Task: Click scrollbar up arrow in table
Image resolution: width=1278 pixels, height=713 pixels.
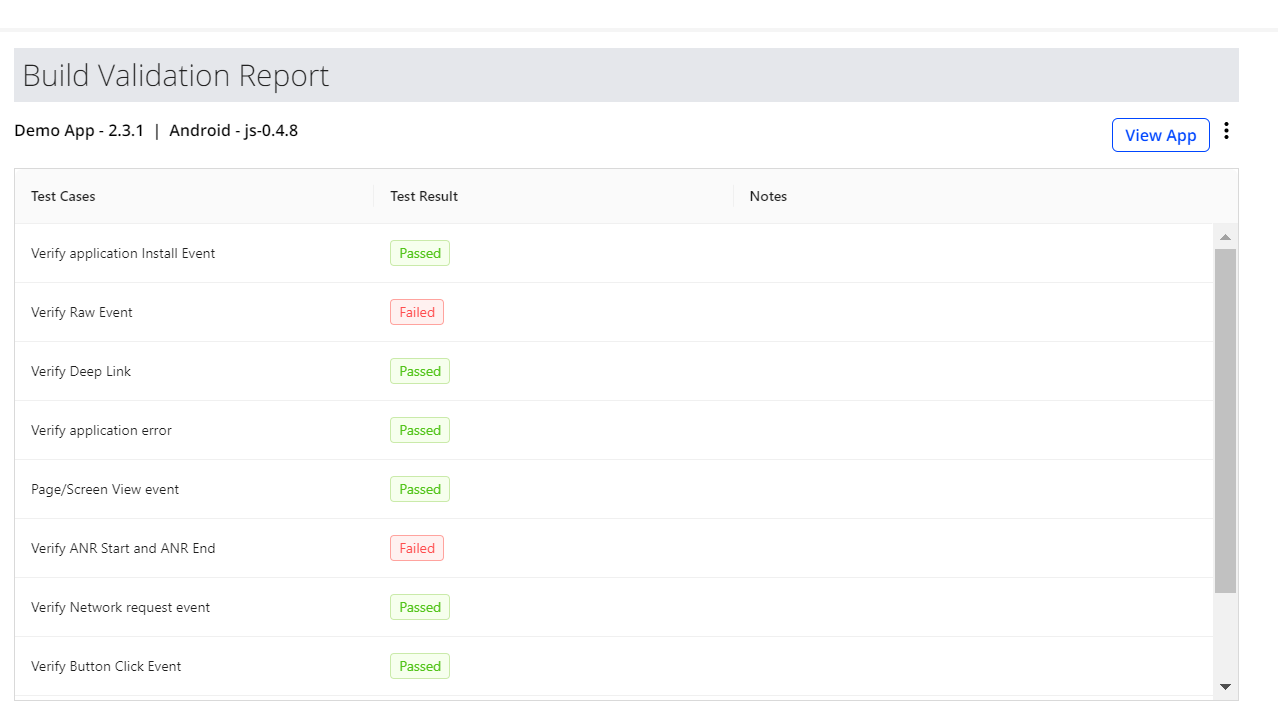Action: 1225,237
